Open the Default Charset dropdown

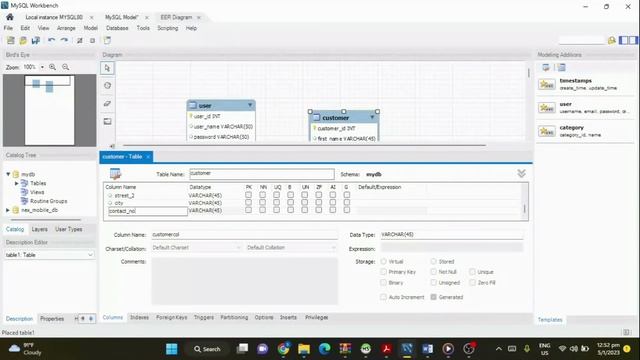click(196, 248)
